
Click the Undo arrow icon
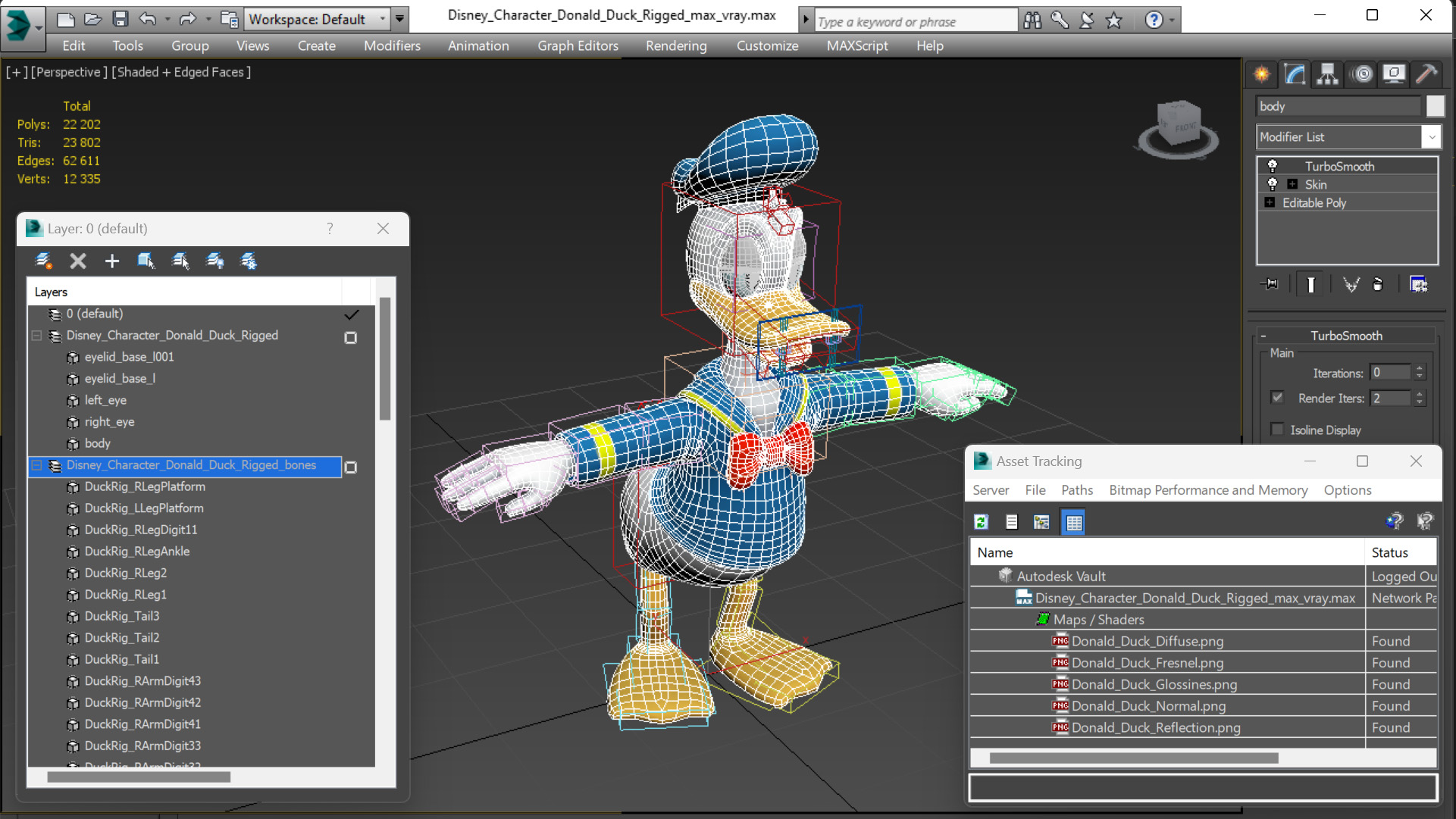click(x=148, y=19)
